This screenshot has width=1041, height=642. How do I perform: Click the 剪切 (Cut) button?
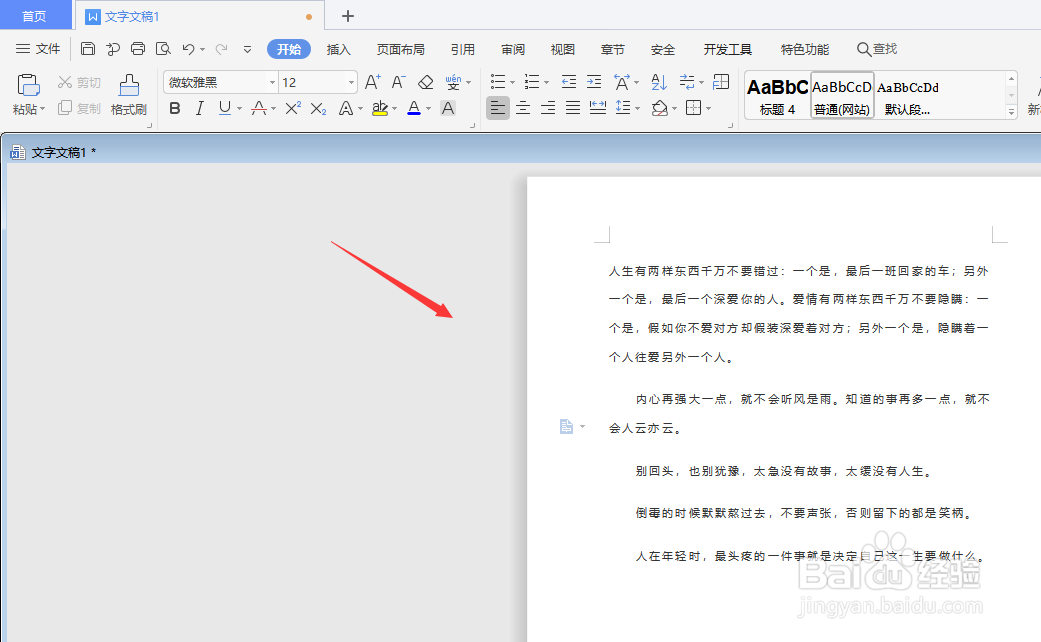coord(80,82)
